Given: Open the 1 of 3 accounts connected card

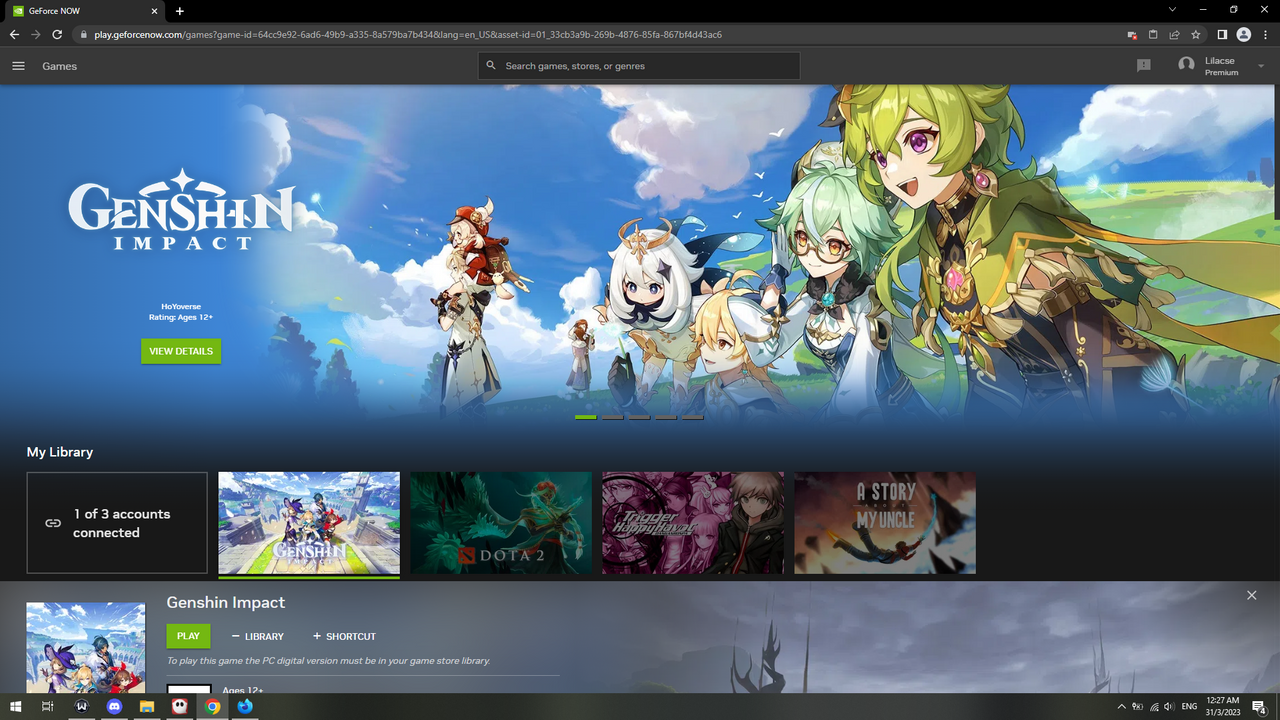Looking at the screenshot, I should (117, 523).
